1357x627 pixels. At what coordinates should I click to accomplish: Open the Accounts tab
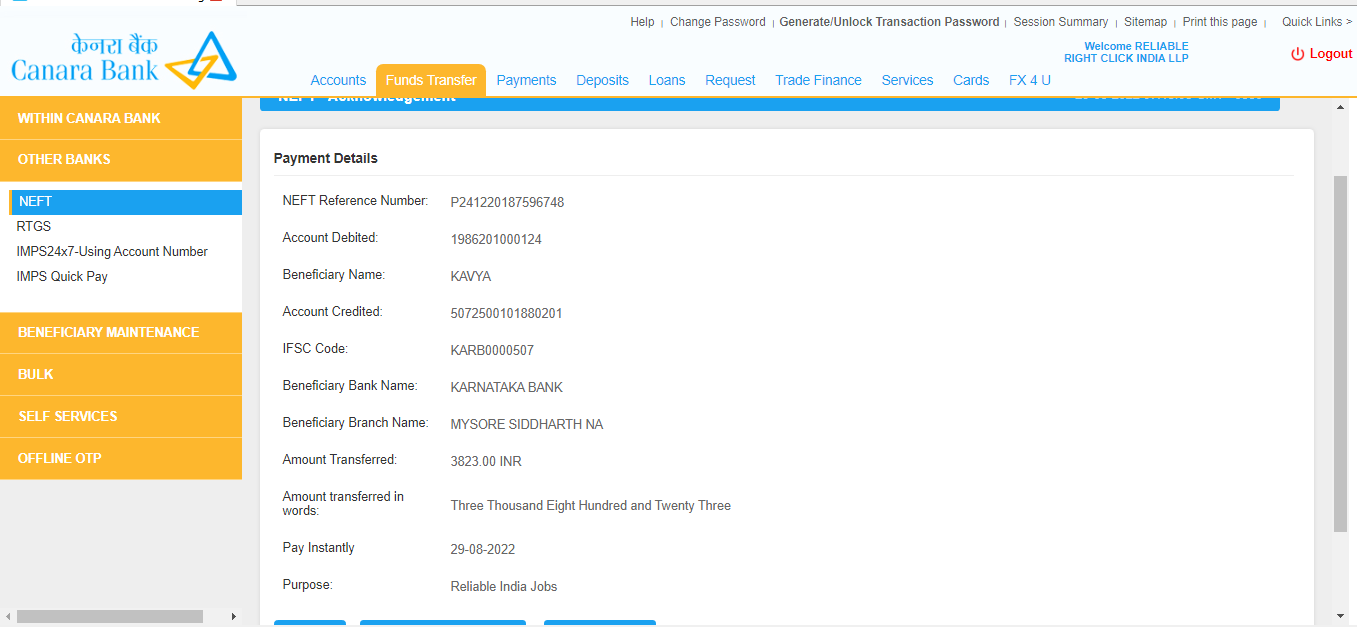(338, 80)
